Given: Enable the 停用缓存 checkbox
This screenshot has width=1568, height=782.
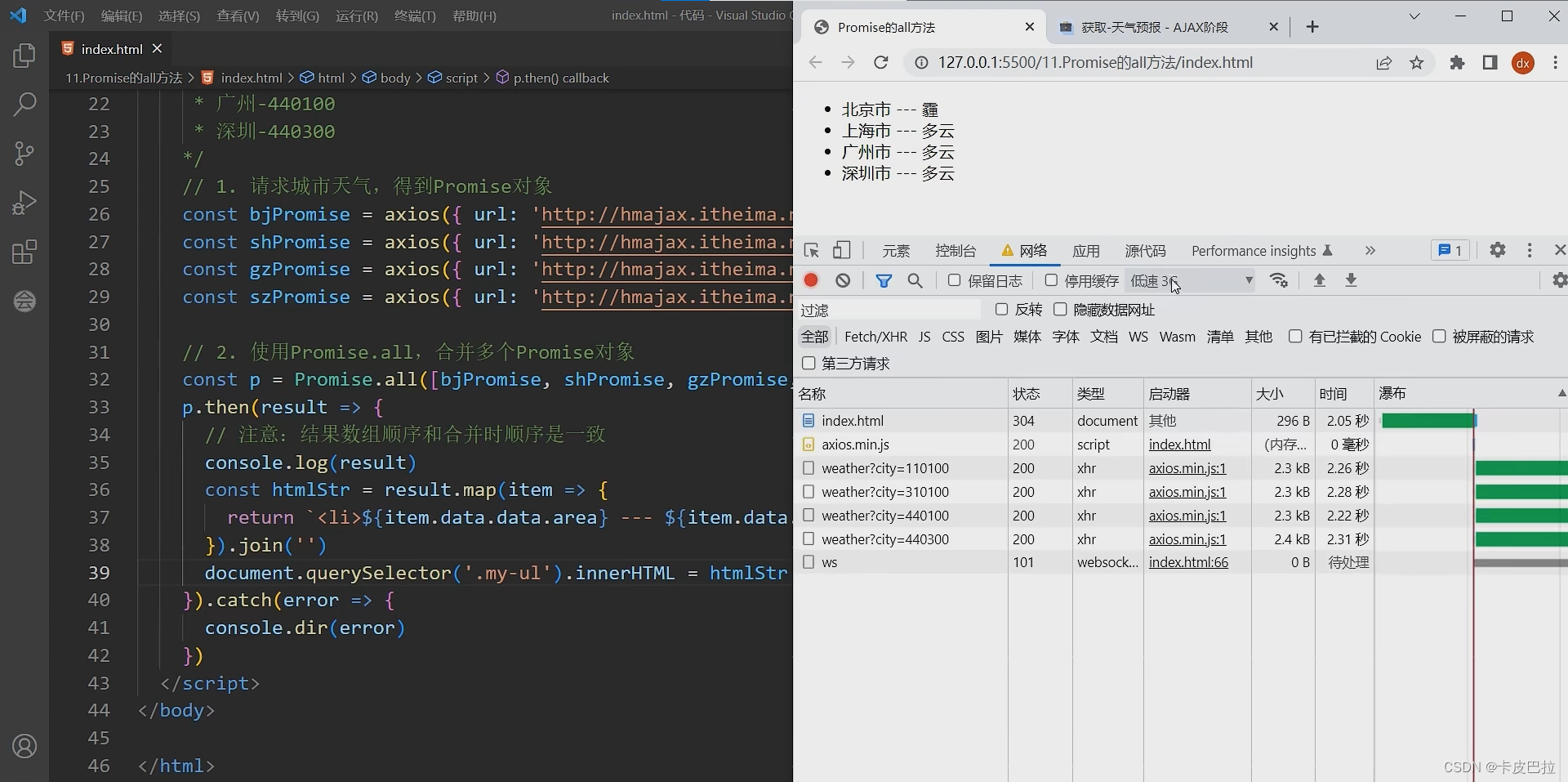Looking at the screenshot, I should (x=1051, y=280).
